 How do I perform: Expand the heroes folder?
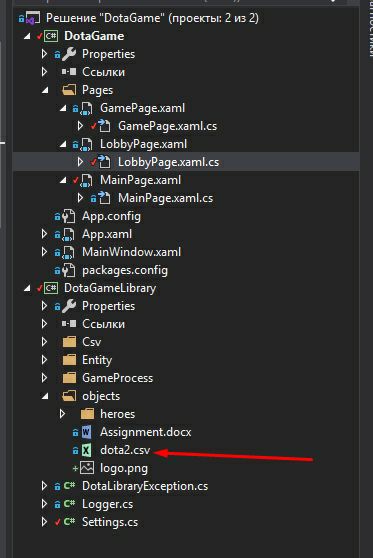pyautogui.click(x=62, y=414)
